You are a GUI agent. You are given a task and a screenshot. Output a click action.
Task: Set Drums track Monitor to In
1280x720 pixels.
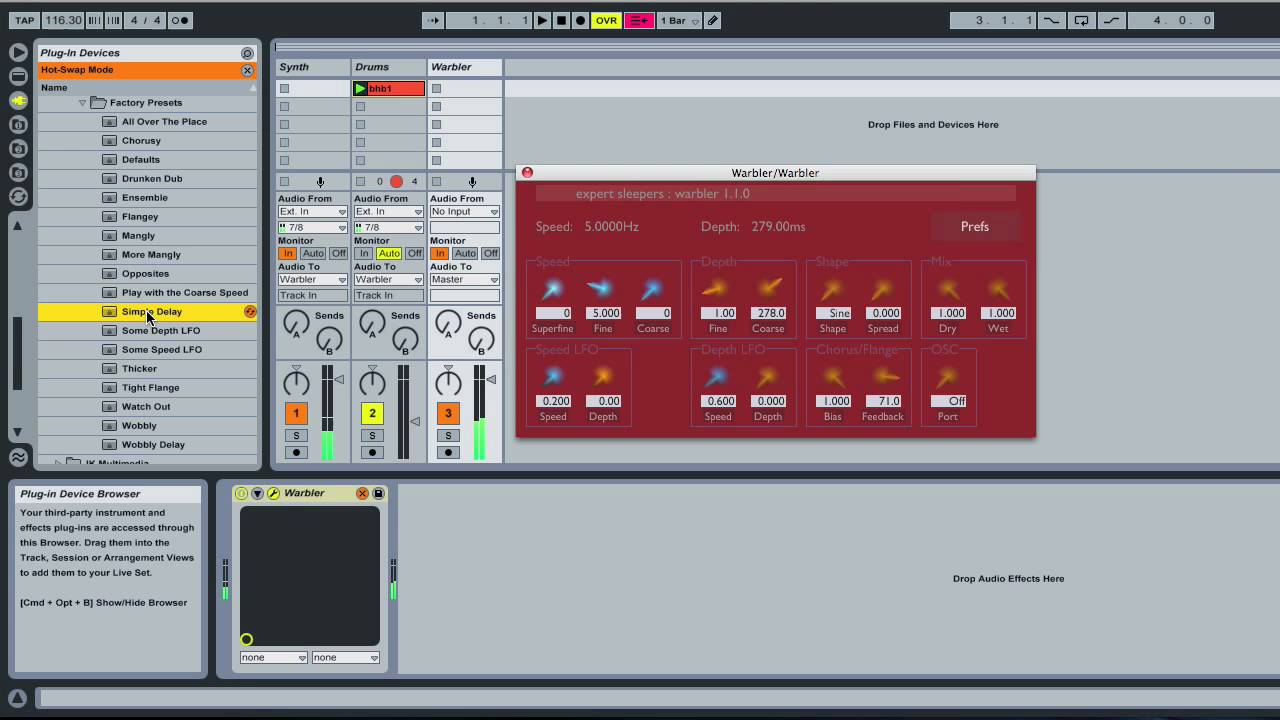tap(363, 254)
